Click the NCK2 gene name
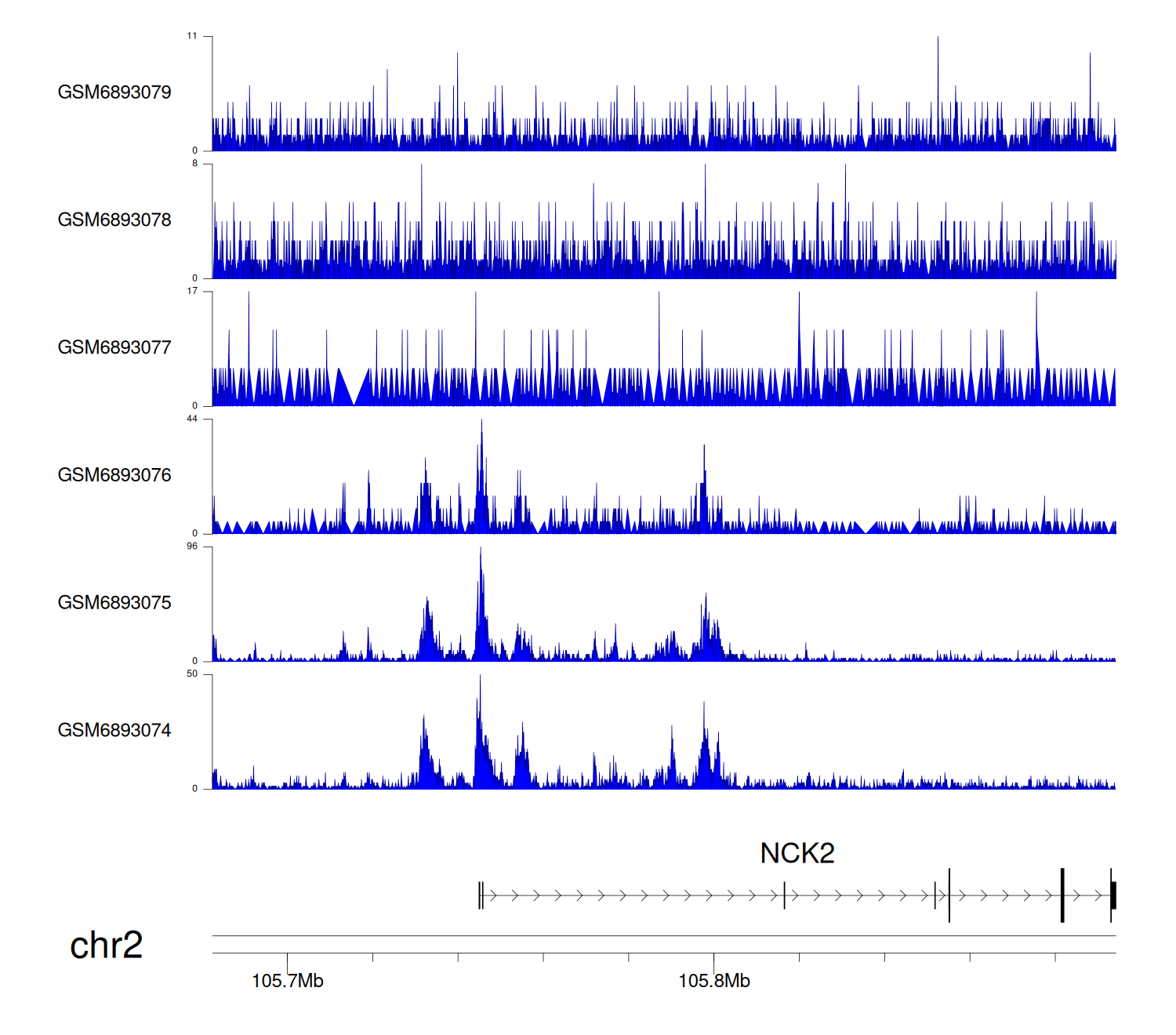 797,853
